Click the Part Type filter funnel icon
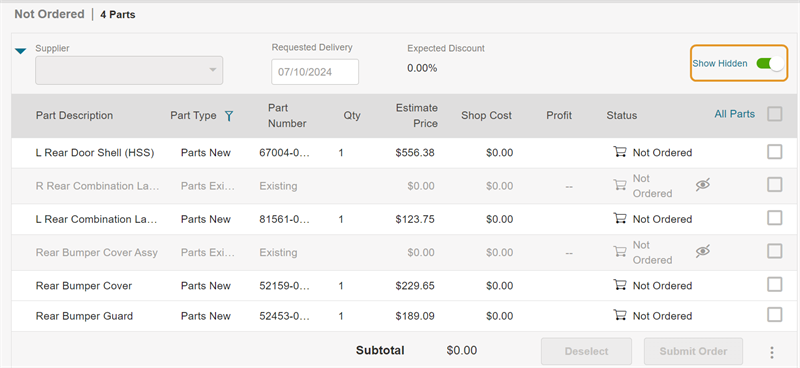The height and width of the screenshot is (368, 800). tap(229, 116)
